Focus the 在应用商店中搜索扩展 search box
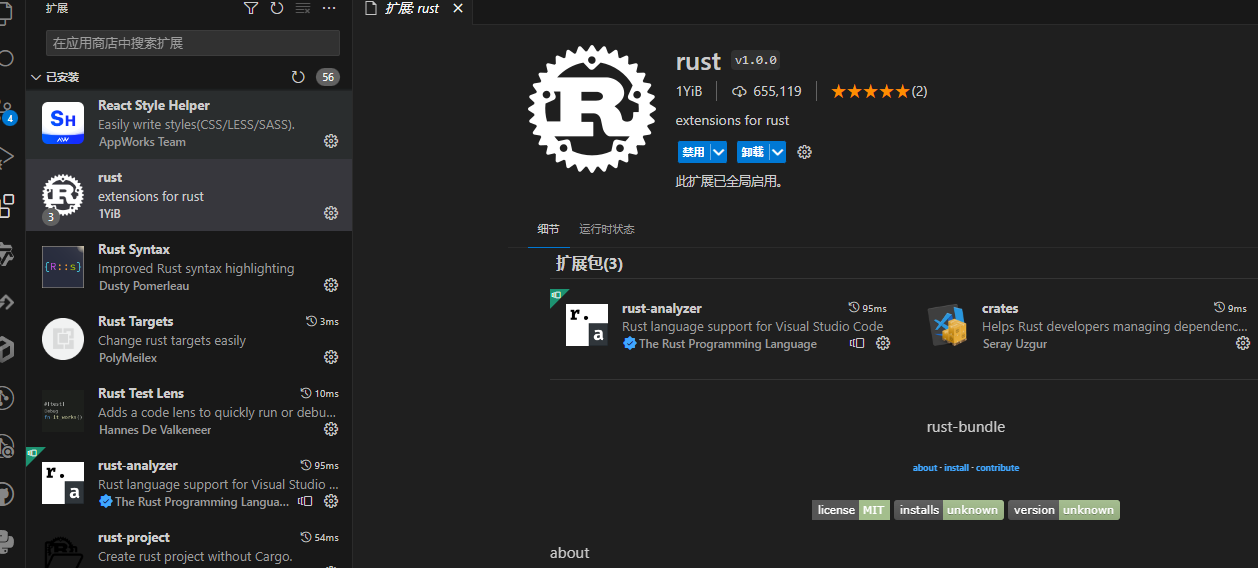 tap(193, 43)
